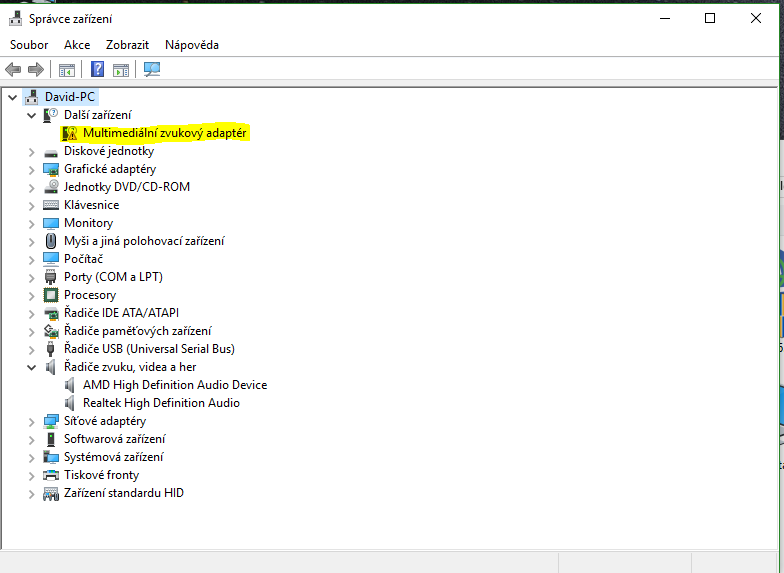Click the David-PC computer icon
Screen dimensions: 784x573
click(x=32, y=97)
